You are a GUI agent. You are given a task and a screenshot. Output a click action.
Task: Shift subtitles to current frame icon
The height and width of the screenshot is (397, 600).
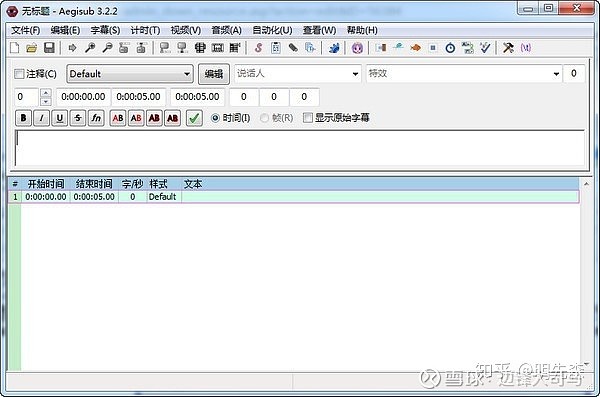point(235,48)
